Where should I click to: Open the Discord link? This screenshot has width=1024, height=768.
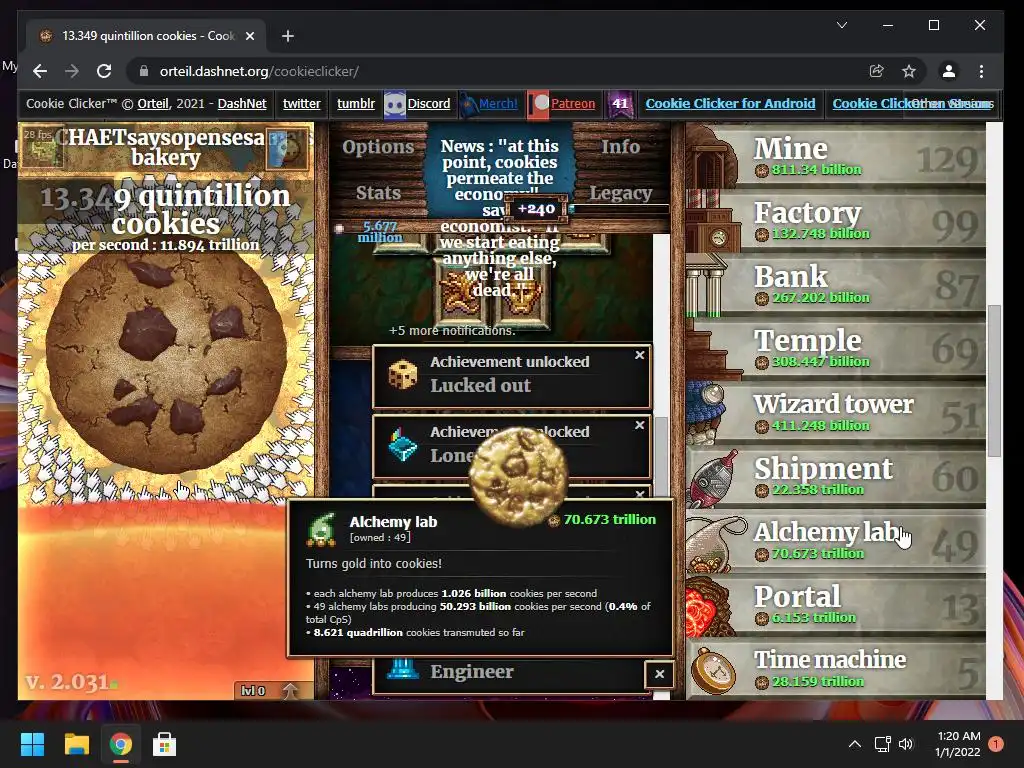coord(428,103)
